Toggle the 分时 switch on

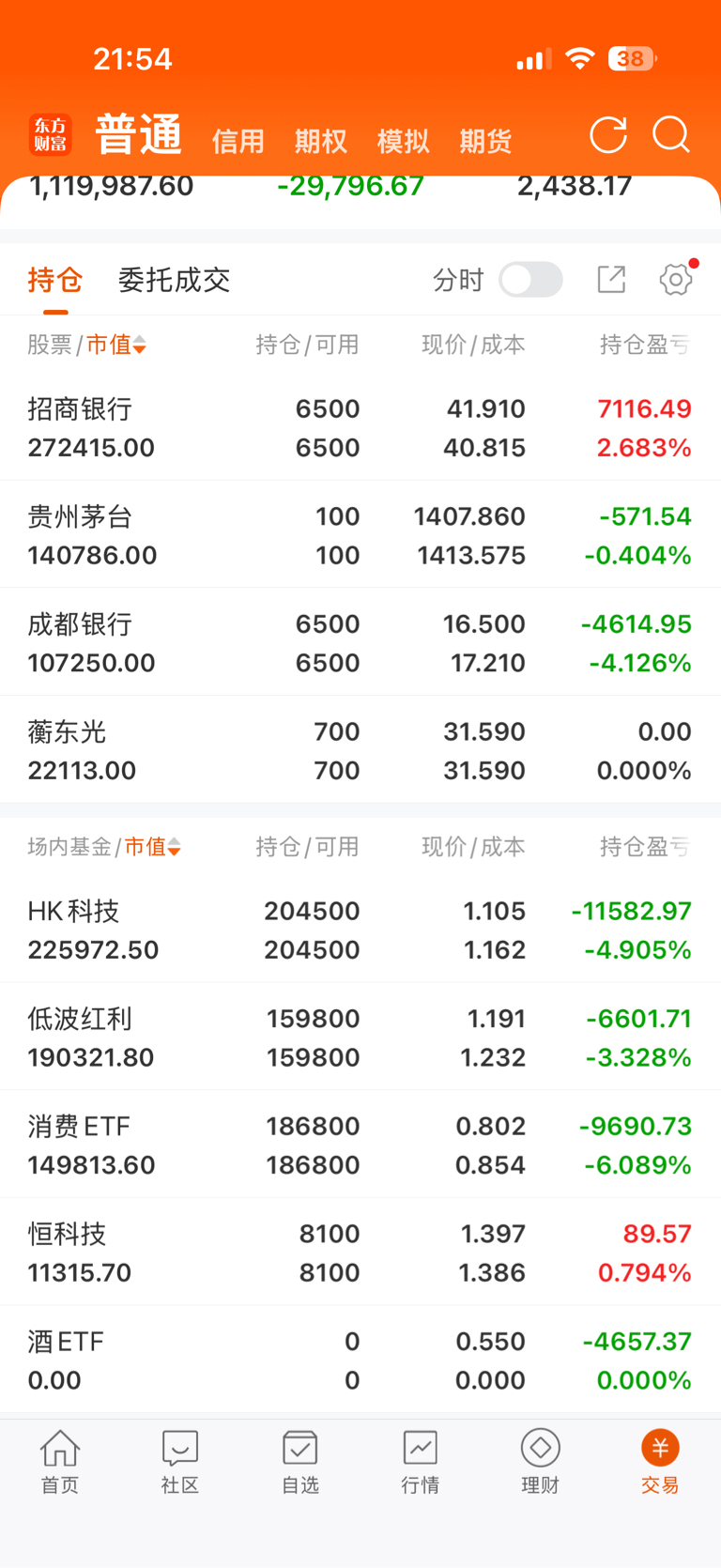point(530,280)
